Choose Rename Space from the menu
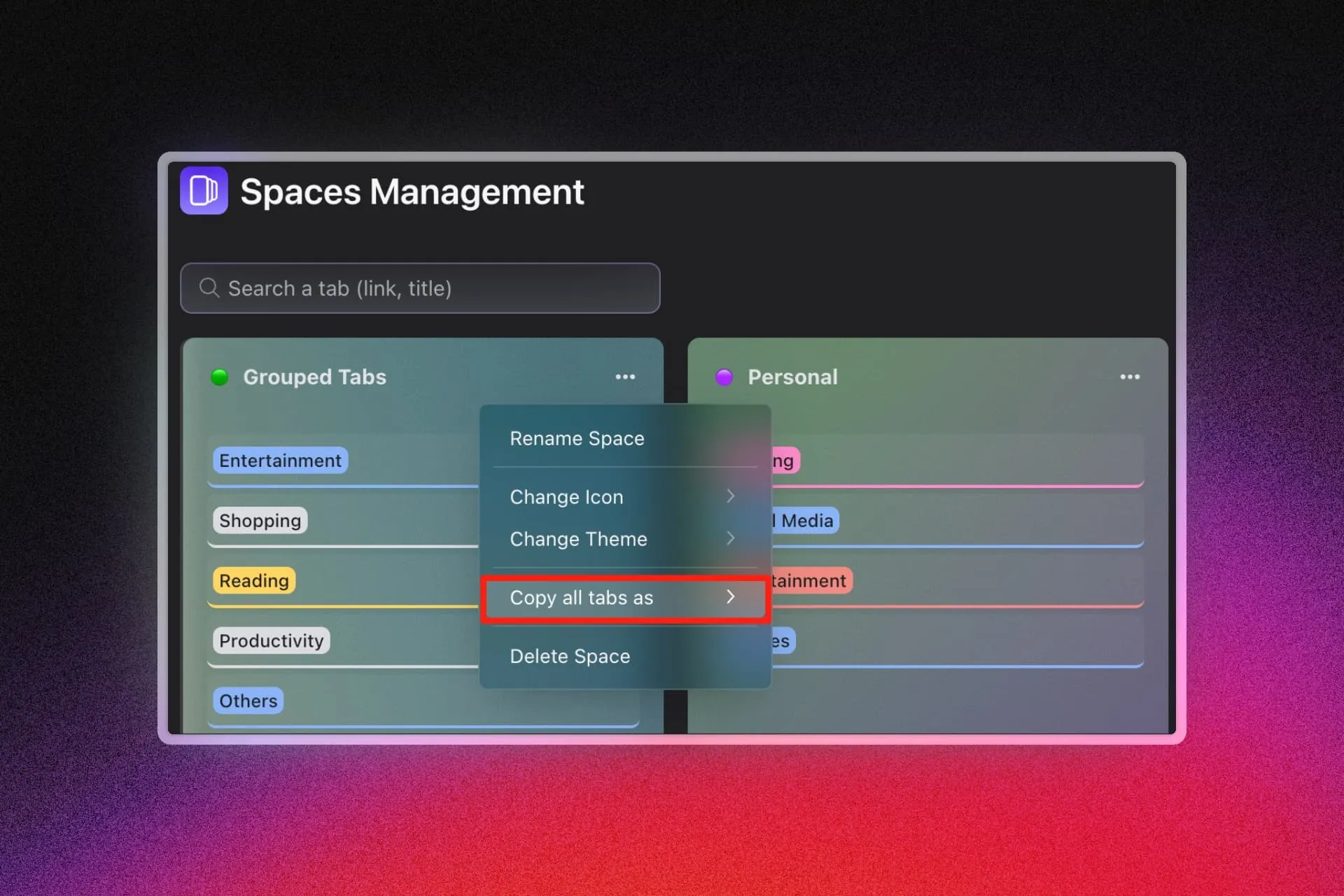 tap(577, 438)
